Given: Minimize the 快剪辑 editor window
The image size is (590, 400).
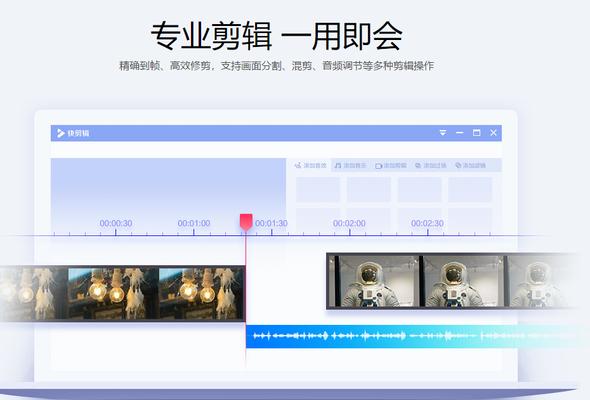Looking at the screenshot, I should [459, 133].
